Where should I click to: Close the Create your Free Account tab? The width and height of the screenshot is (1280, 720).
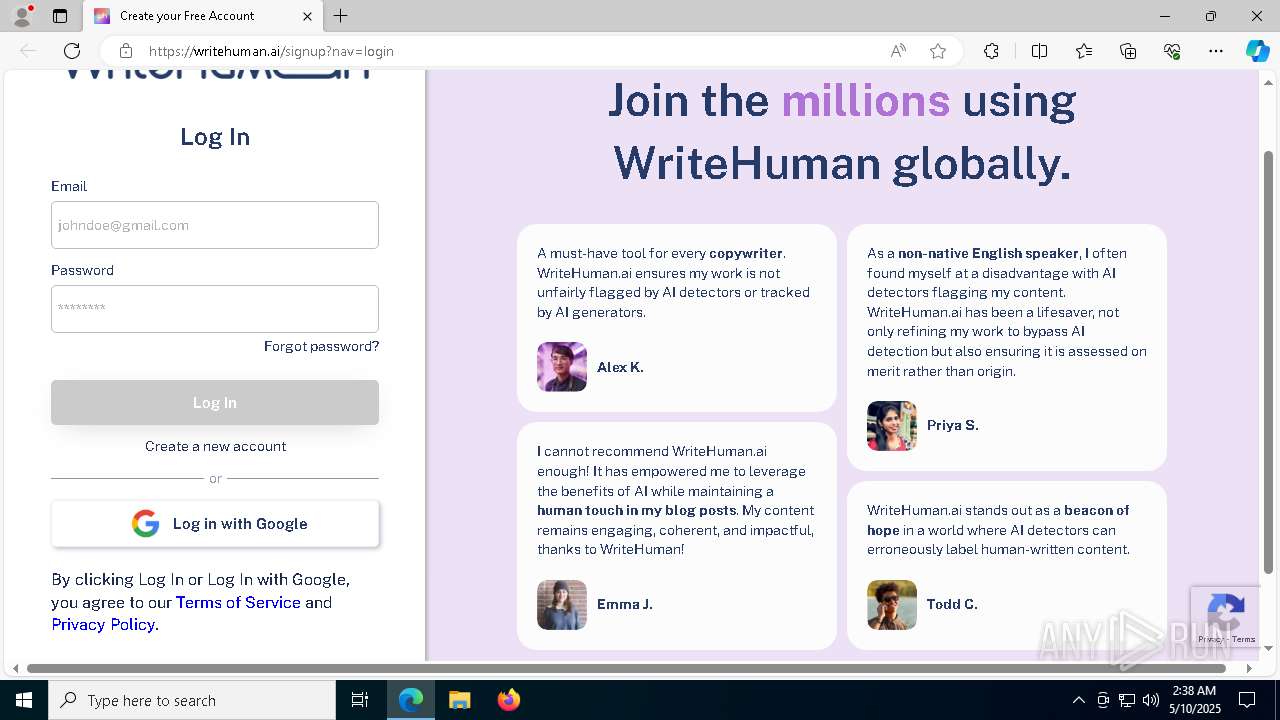[308, 16]
